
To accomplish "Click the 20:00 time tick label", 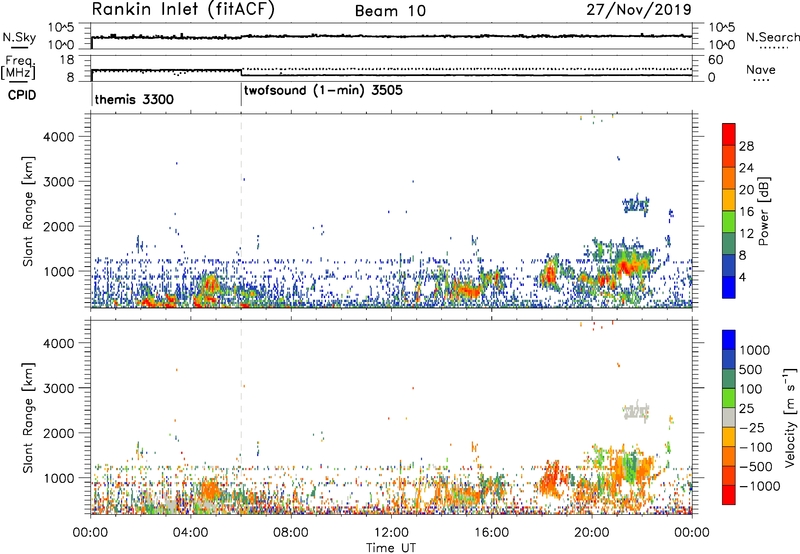I will point(591,533).
